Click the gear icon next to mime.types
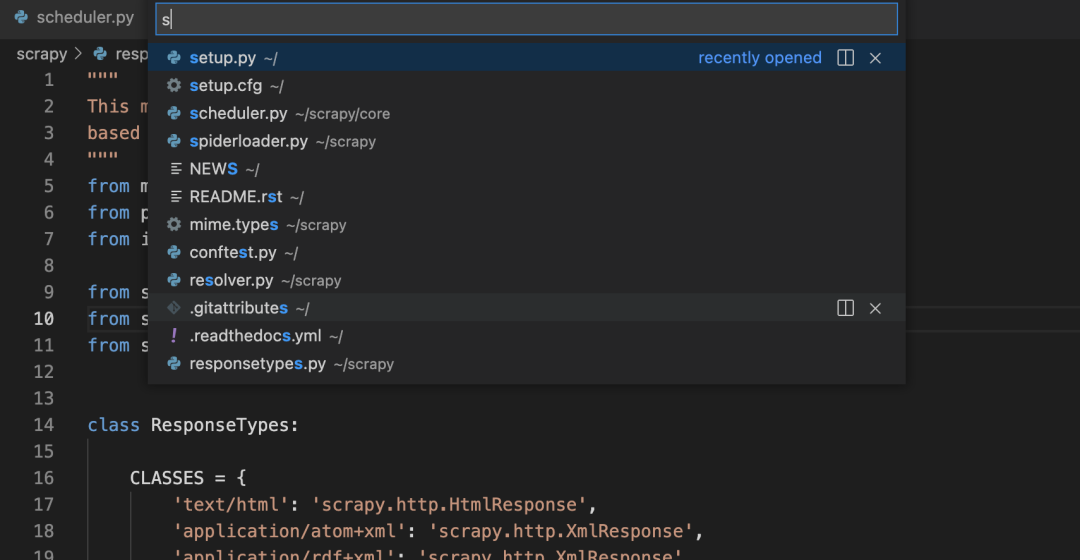1080x560 pixels. coord(174,225)
